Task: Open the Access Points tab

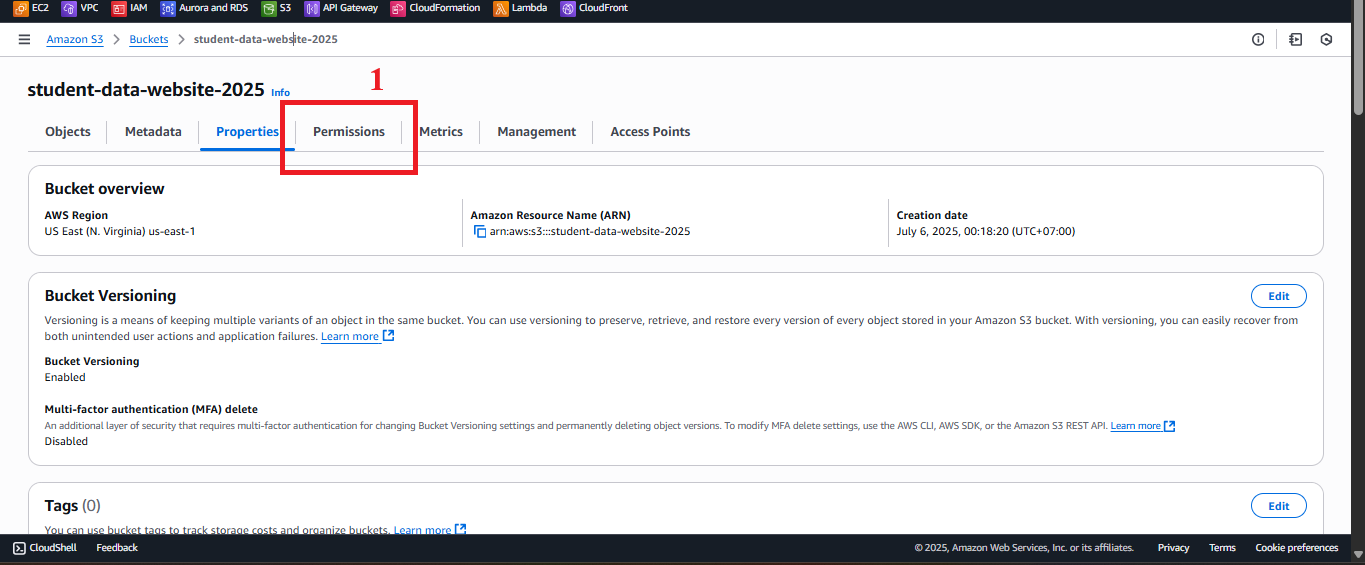Action: coord(650,131)
